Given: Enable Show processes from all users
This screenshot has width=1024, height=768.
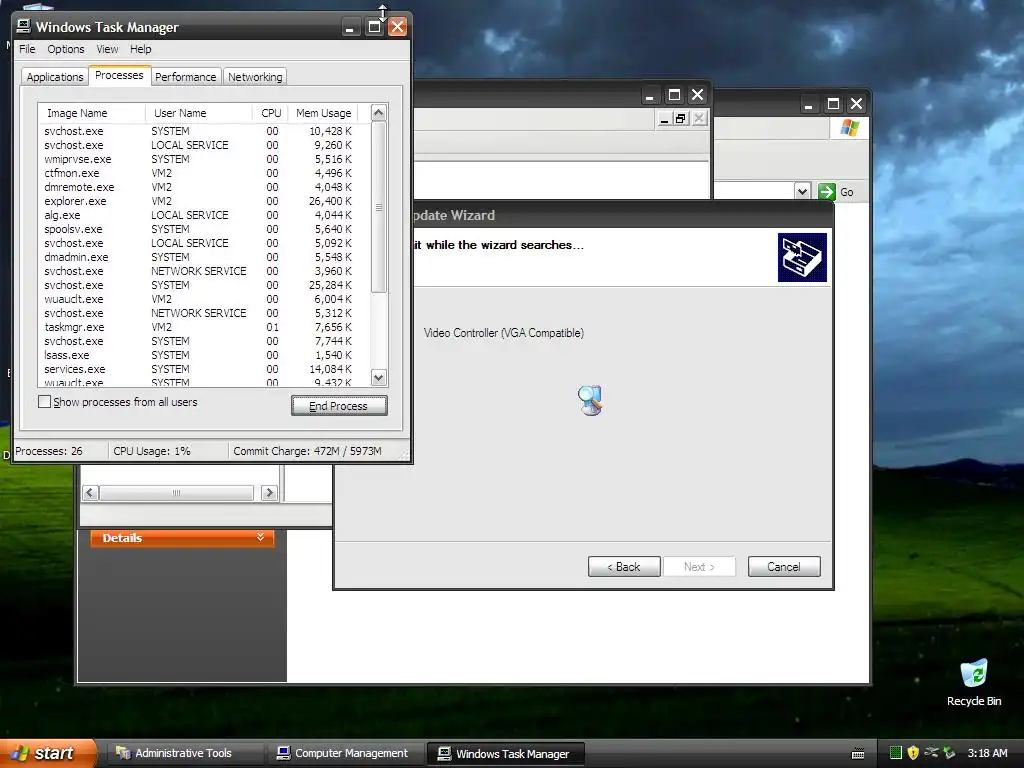Looking at the screenshot, I should pyautogui.click(x=44, y=402).
